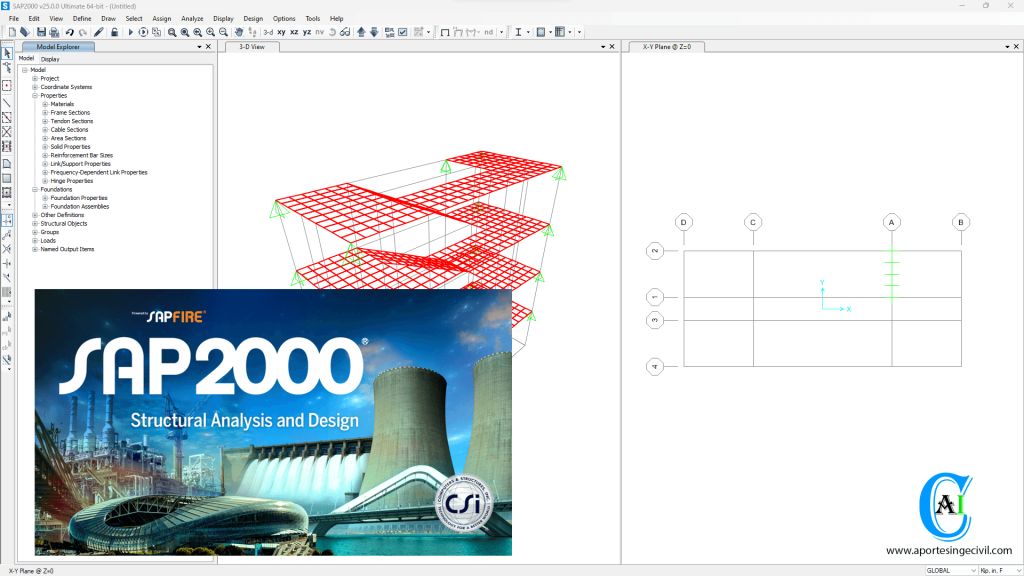The height and width of the screenshot is (576, 1024).
Task: Activate the Zoom In tool
Action: 210,31
